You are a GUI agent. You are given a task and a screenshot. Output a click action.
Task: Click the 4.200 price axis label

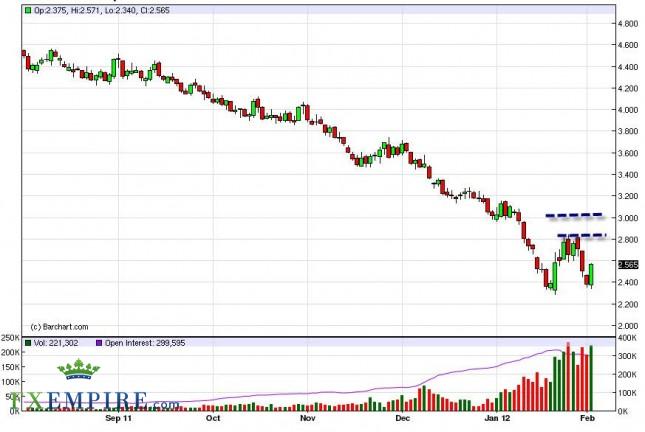pyautogui.click(x=628, y=88)
